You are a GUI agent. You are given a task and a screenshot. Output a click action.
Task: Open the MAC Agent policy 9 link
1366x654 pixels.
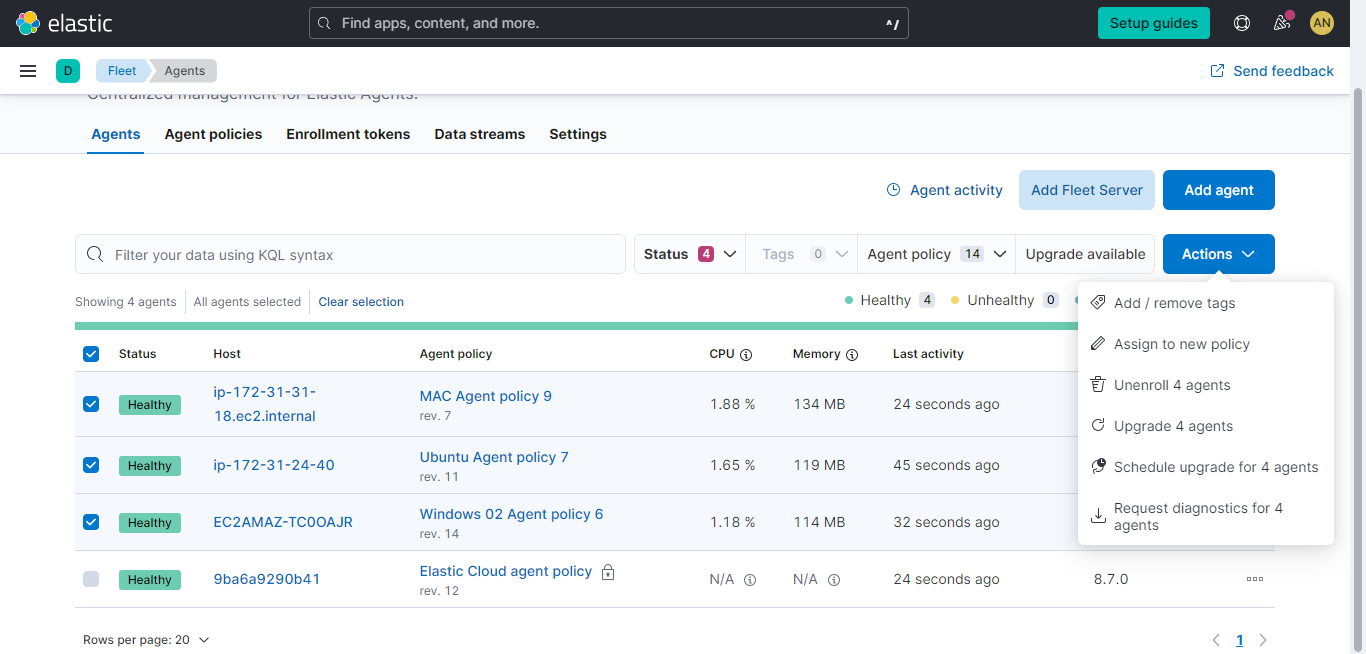point(485,396)
